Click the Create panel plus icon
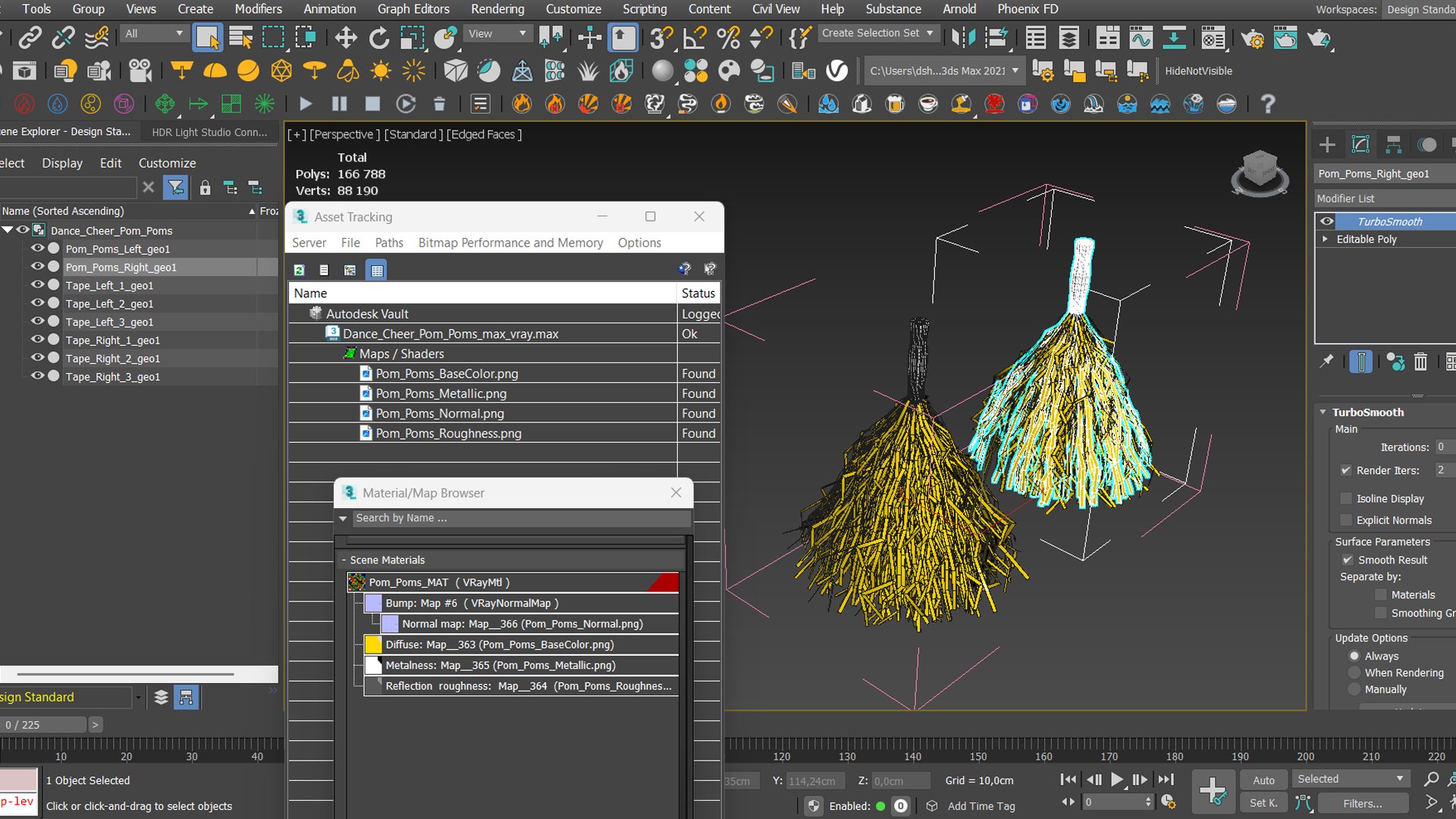The image size is (1456, 819). coord(1327,144)
